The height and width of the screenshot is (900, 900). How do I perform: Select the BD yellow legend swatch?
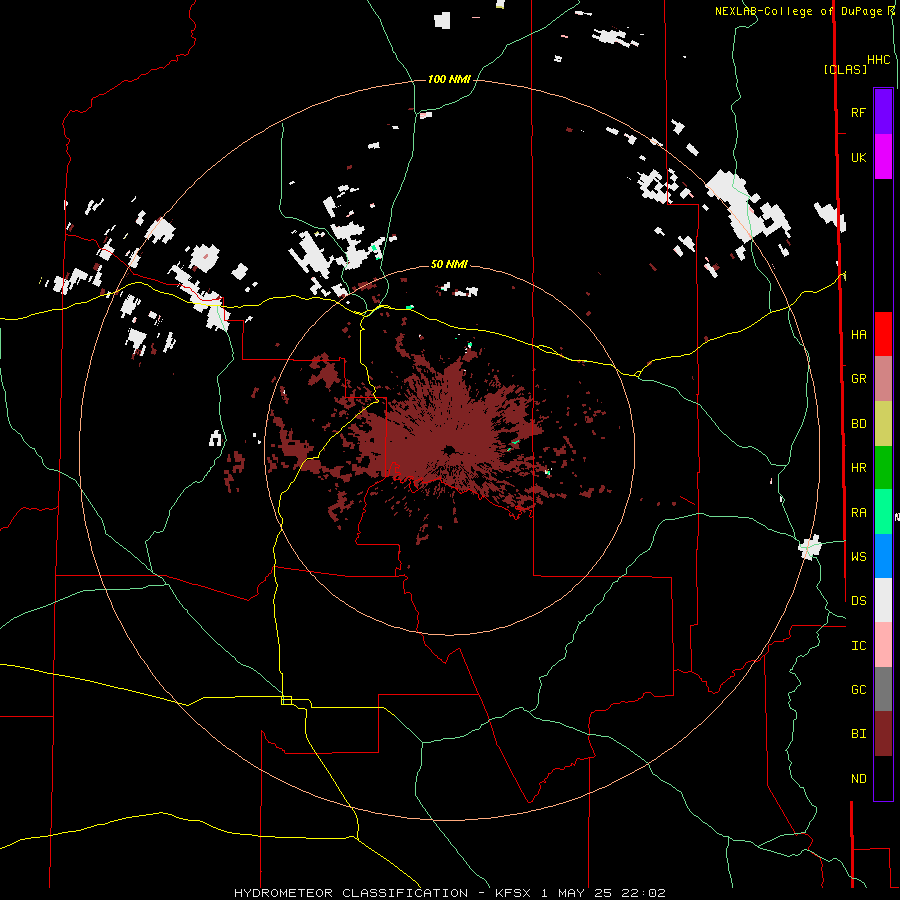click(883, 423)
